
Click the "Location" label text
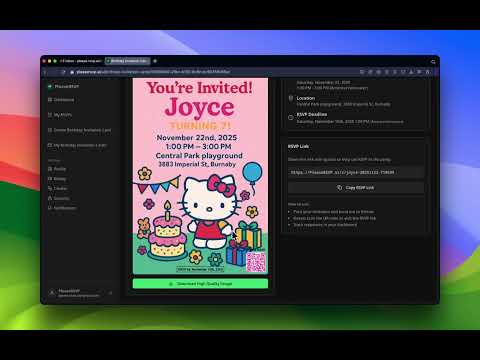point(306,98)
